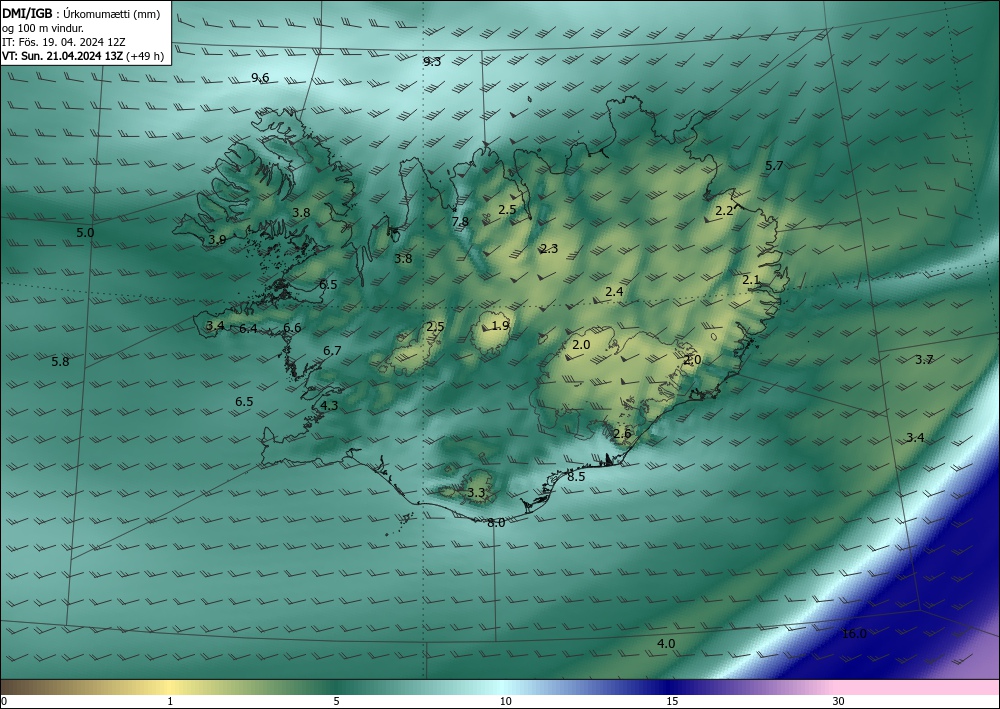Click the 5.7 value label
Screen dimensions: 1000x709
click(774, 166)
